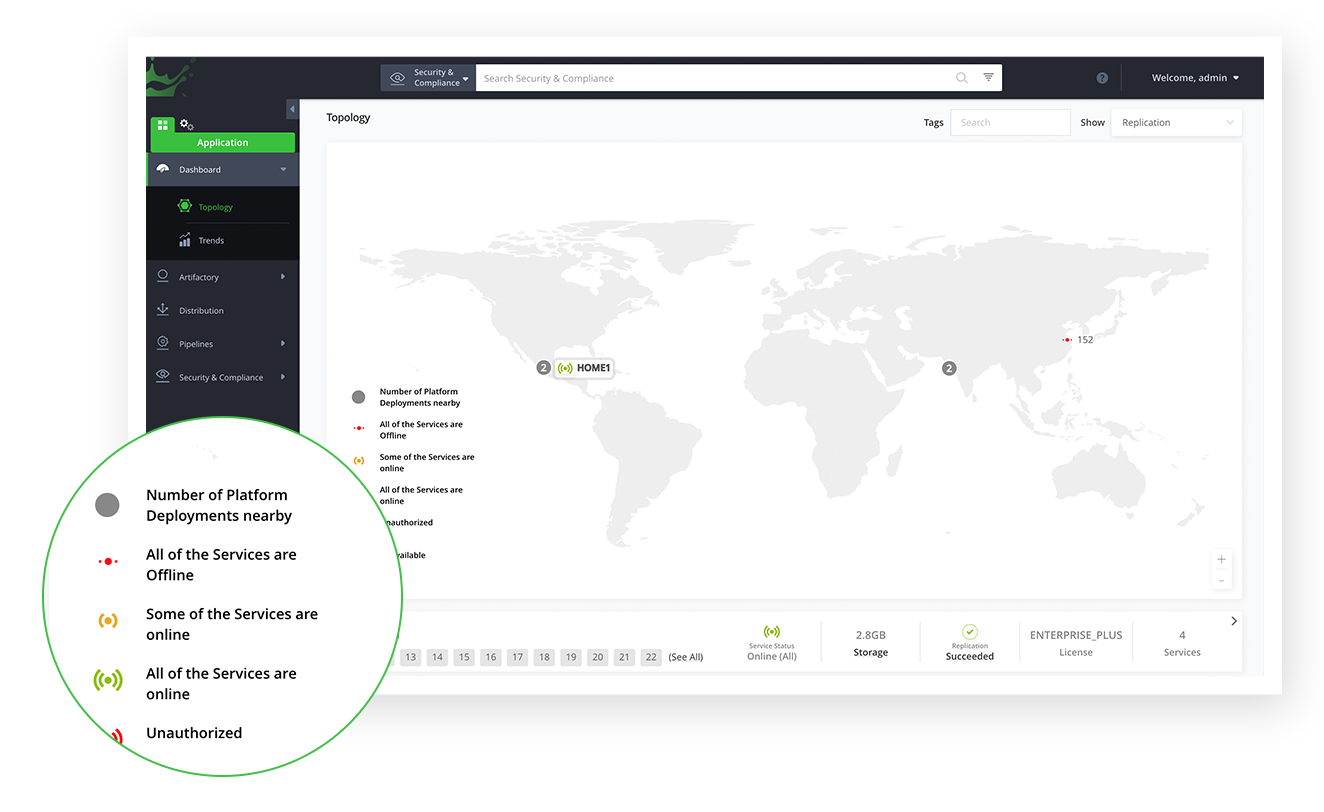Expand the Artifactory menu item
Image resolution: width=1324 pixels, height=812 pixels.
point(222,277)
